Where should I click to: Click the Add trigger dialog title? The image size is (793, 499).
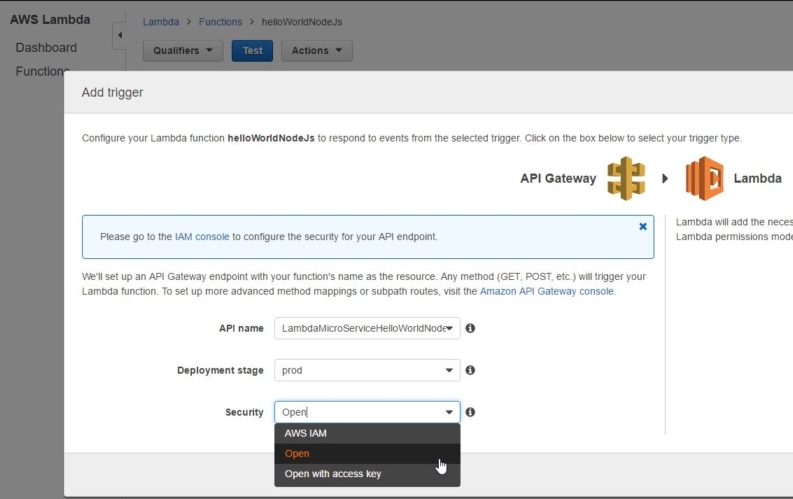tap(112, 93)
